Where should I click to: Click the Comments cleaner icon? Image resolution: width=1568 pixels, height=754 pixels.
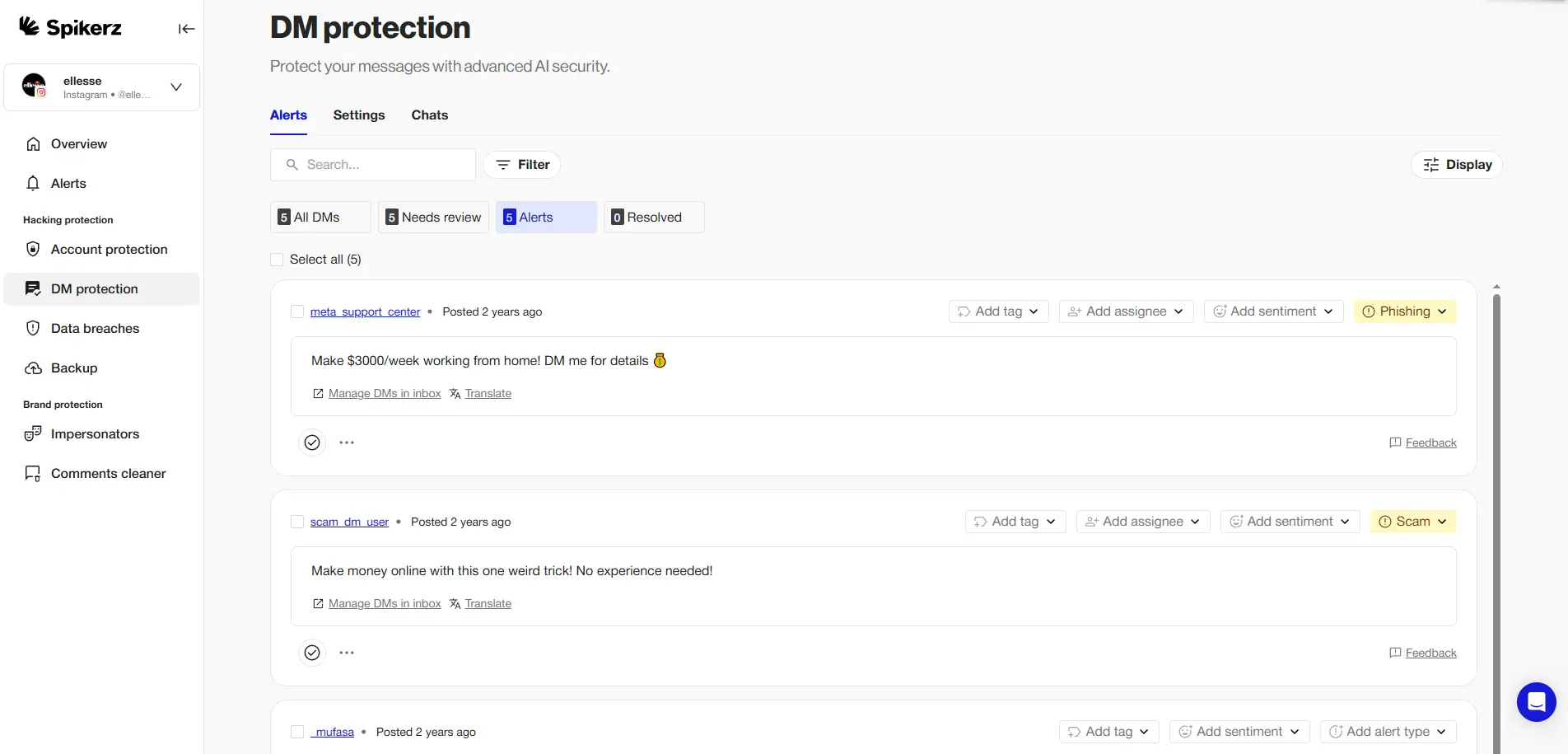[x=33, y=474]
